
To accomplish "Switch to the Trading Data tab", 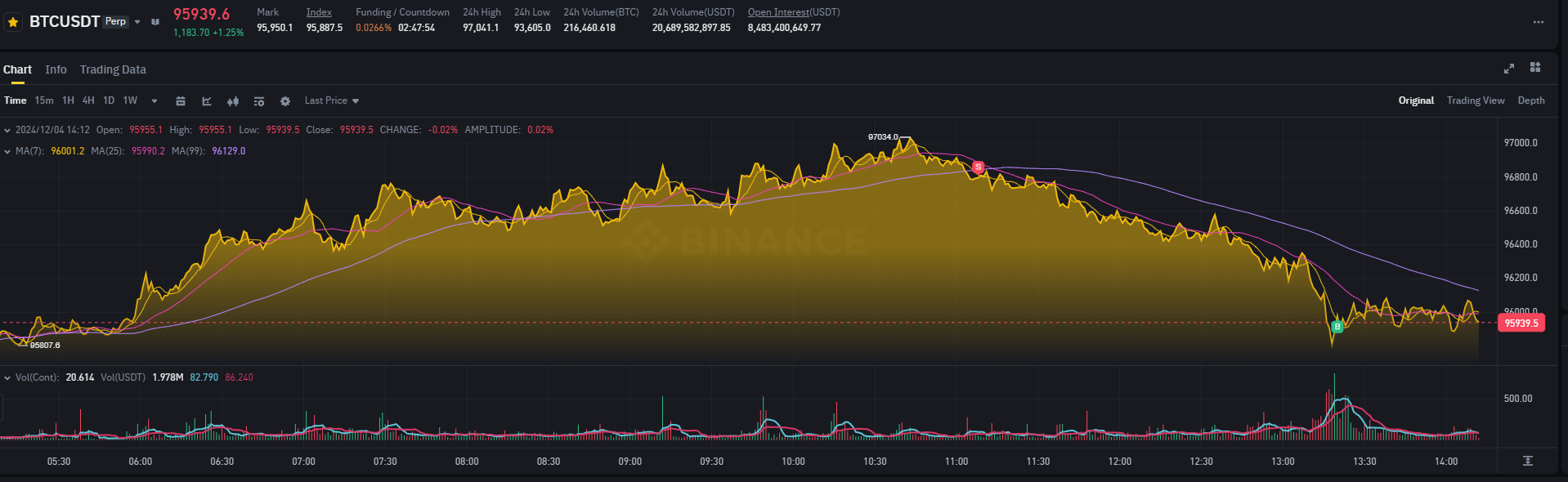I will [113, 69].
